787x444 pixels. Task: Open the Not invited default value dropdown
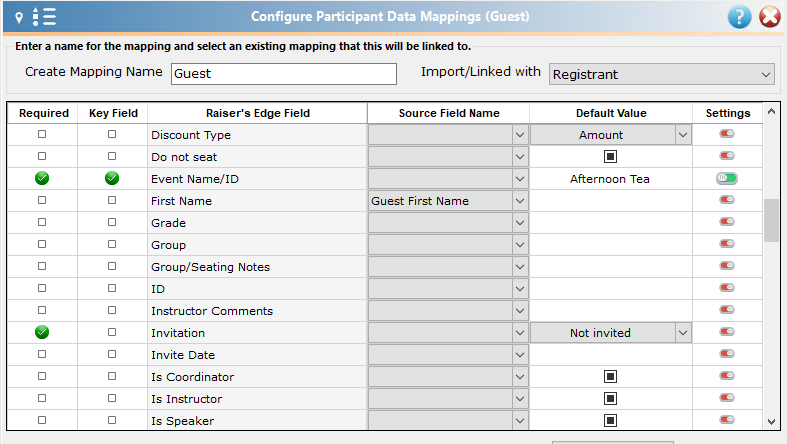[x=683, y=333]
